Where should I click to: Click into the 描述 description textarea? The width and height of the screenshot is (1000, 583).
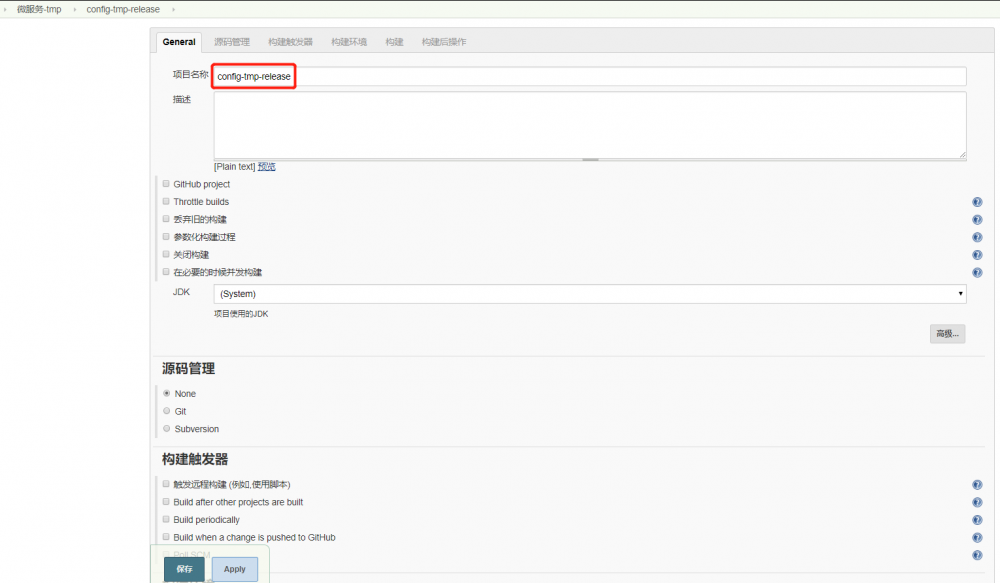coord(590,125)
